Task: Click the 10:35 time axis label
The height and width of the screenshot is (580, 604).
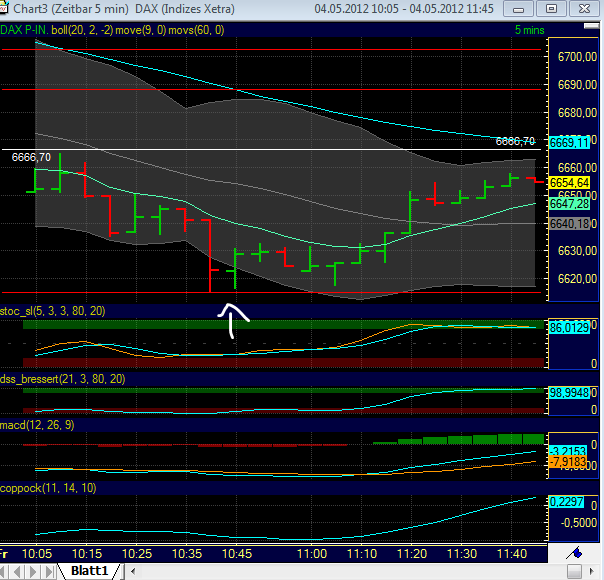Action: click(x=187, y=554)
